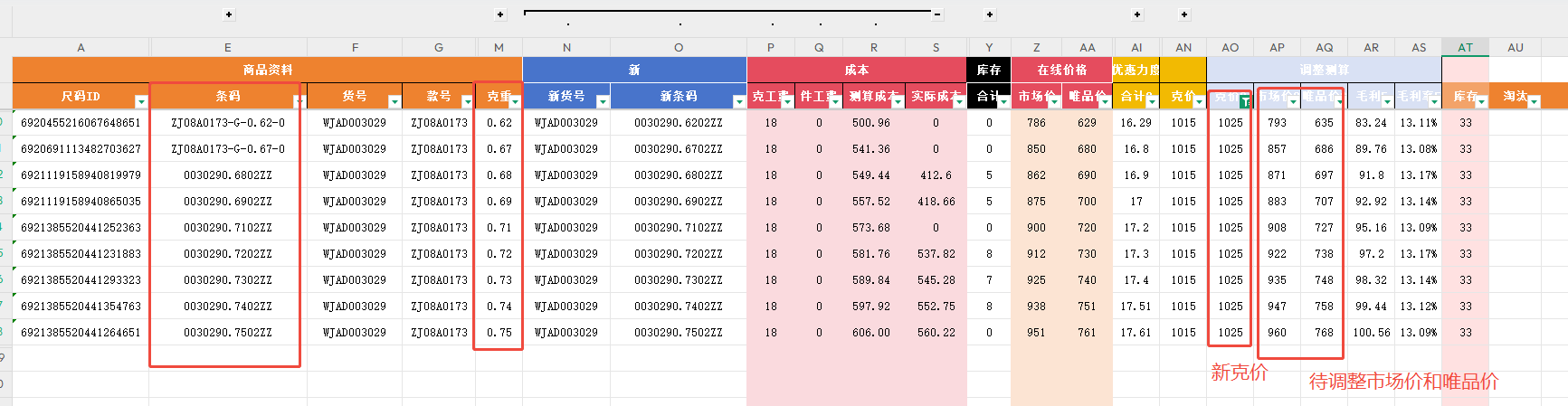Click the active filter icon in column AO

[1245, 101]
